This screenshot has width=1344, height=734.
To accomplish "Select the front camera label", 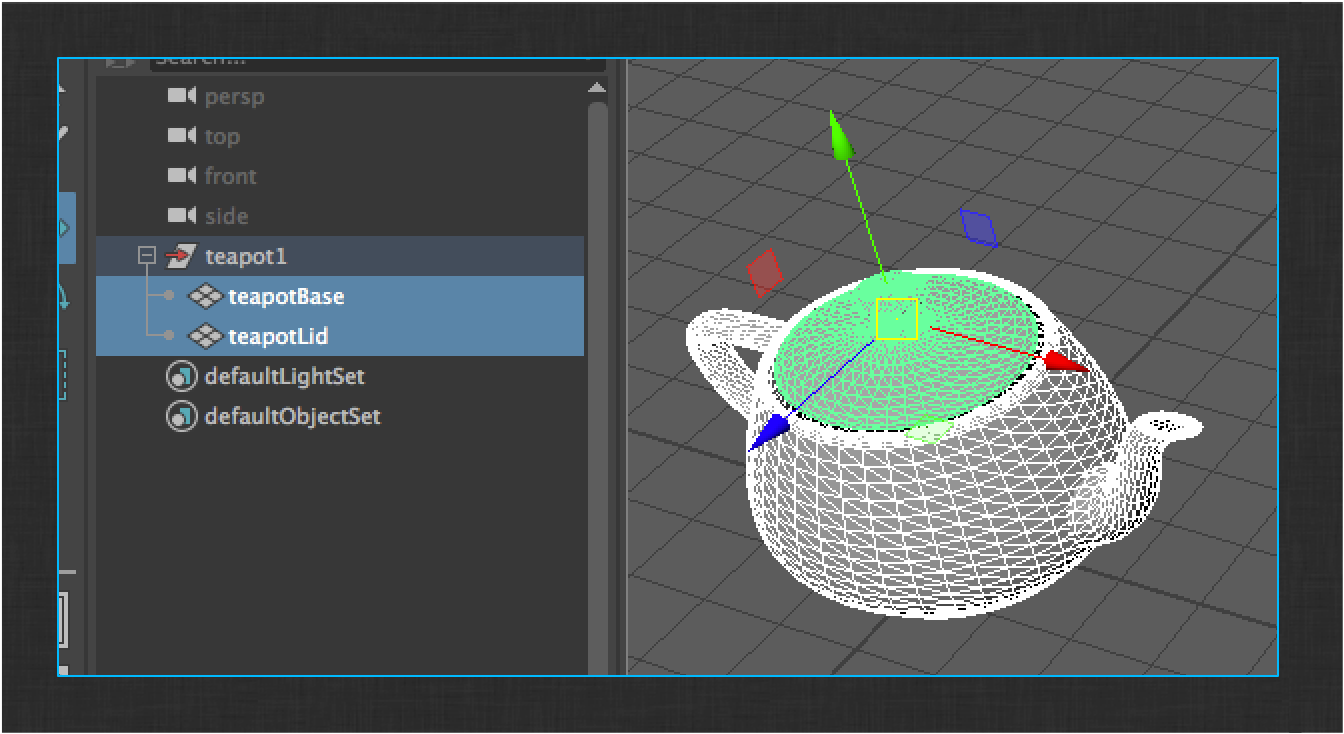I will tap(230, 176).
